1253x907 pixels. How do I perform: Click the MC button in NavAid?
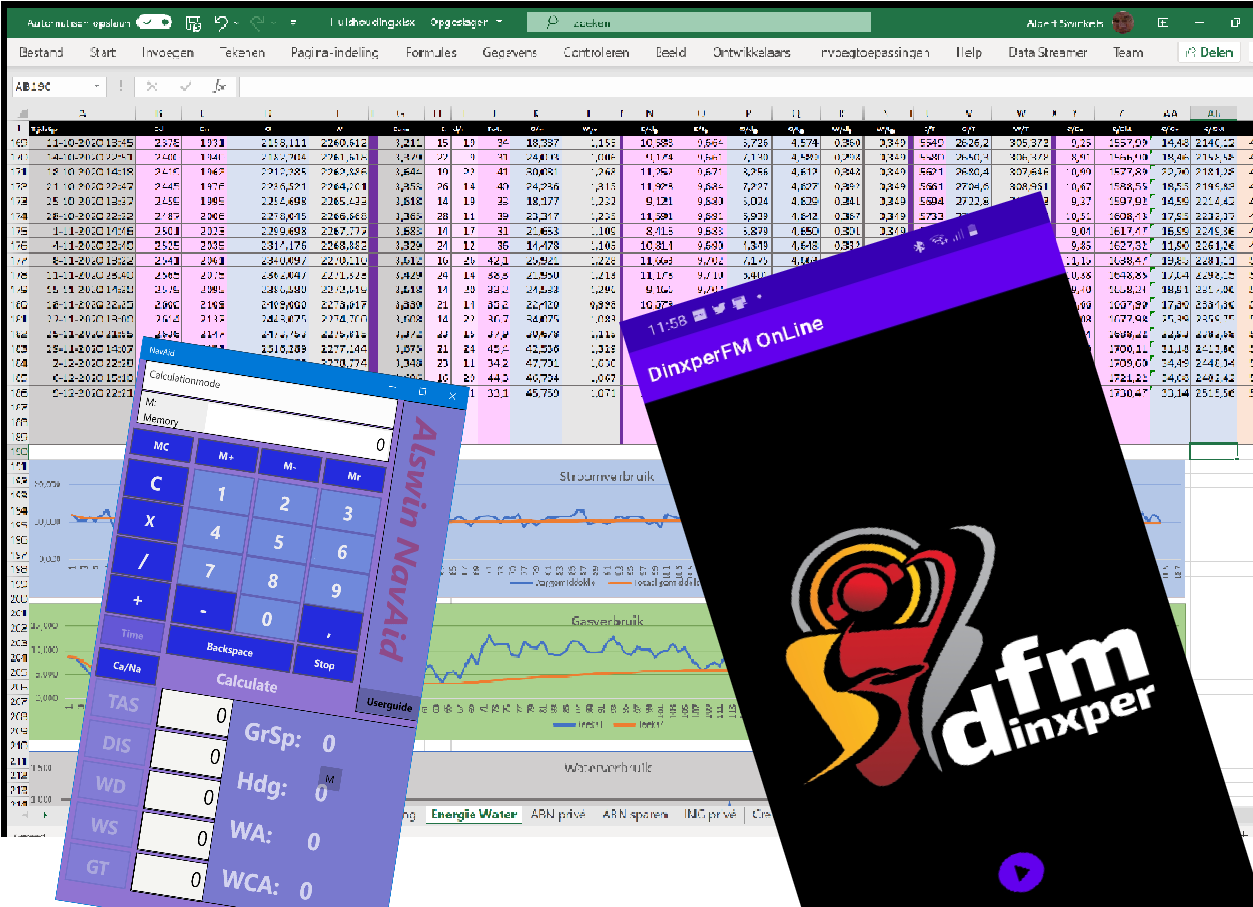pos(160,447)
